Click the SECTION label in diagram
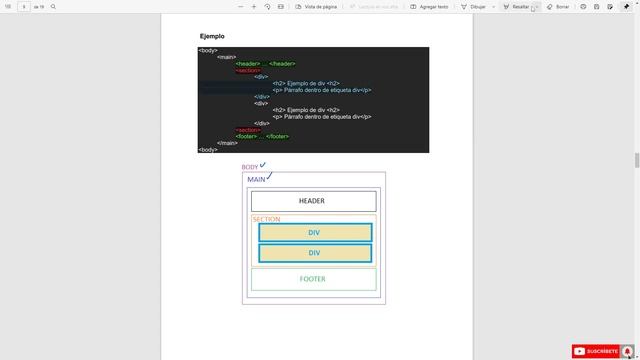 tap(266, 219)
